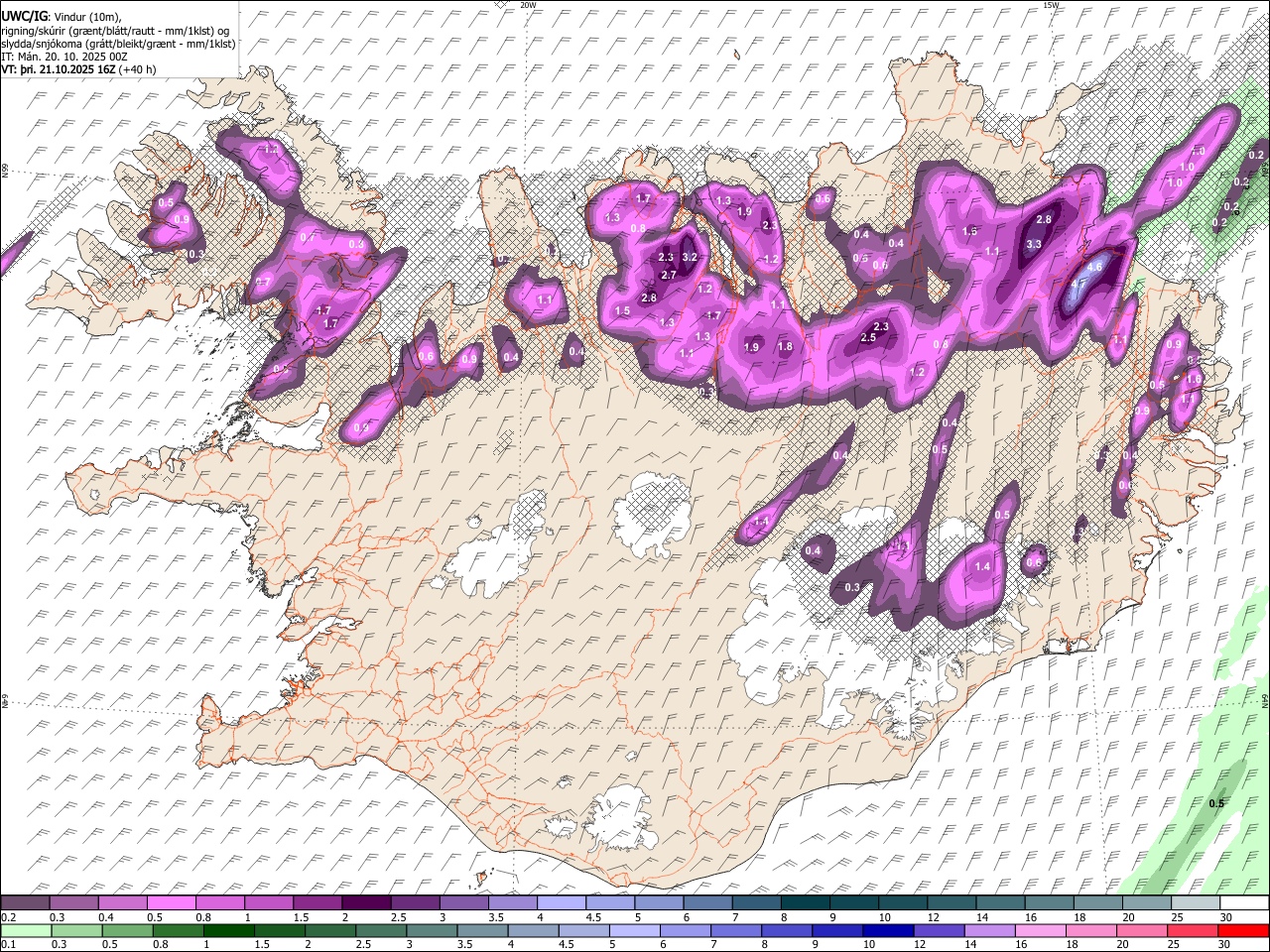Select the dark green 1 swatch in rain legend
The height and width of the screenshot is (952, 1270).
(x=228, y=930)
